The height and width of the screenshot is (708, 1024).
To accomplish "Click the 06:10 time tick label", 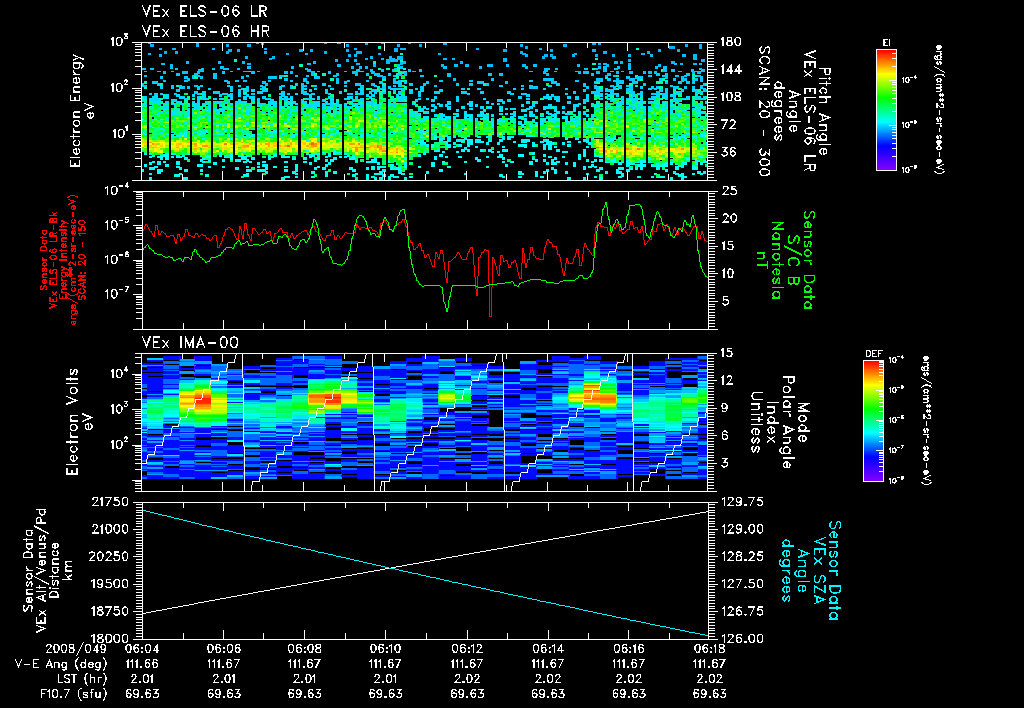I will tap(385, 649).
